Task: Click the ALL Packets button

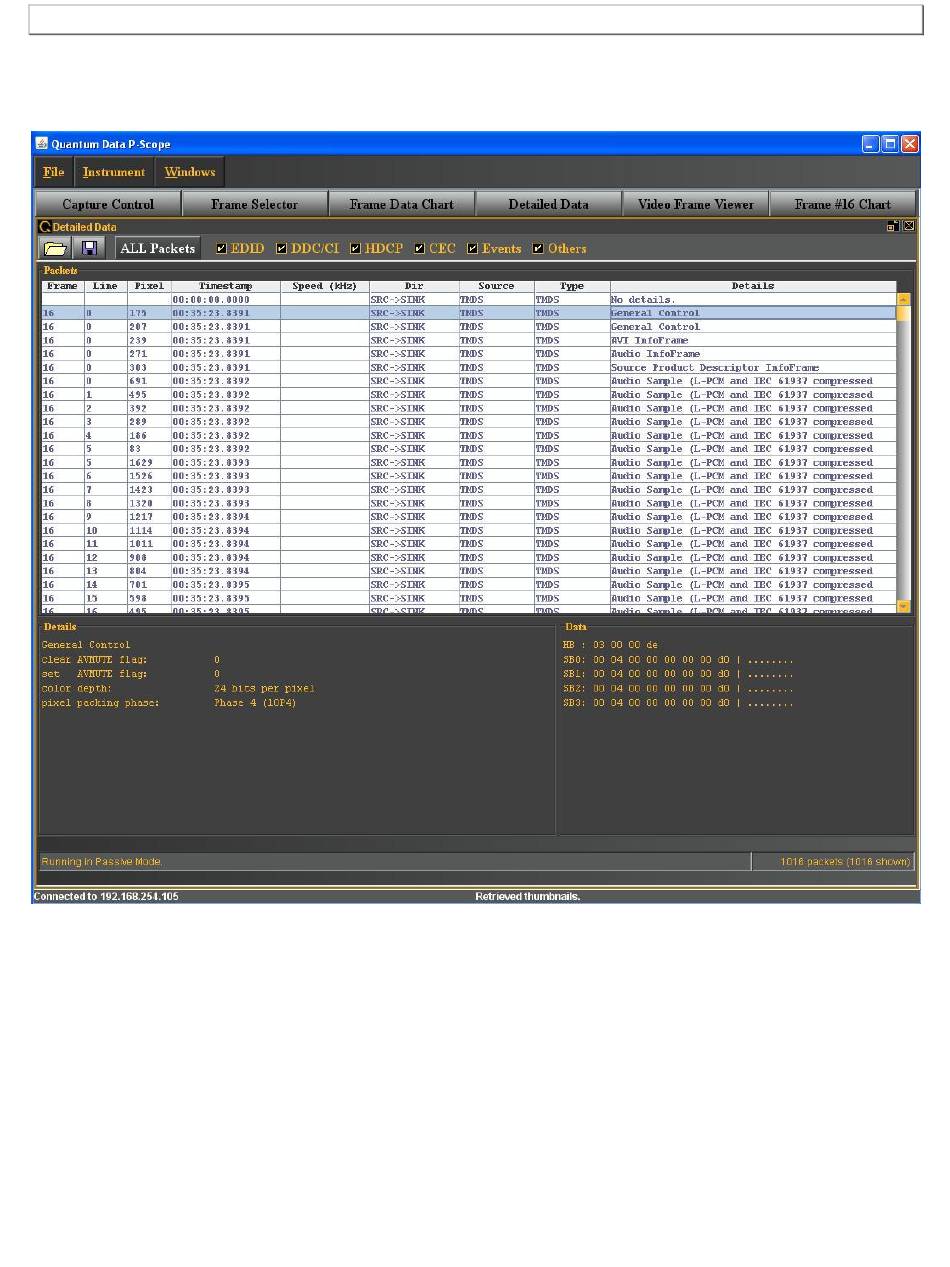Action: (x=157, y=248)
